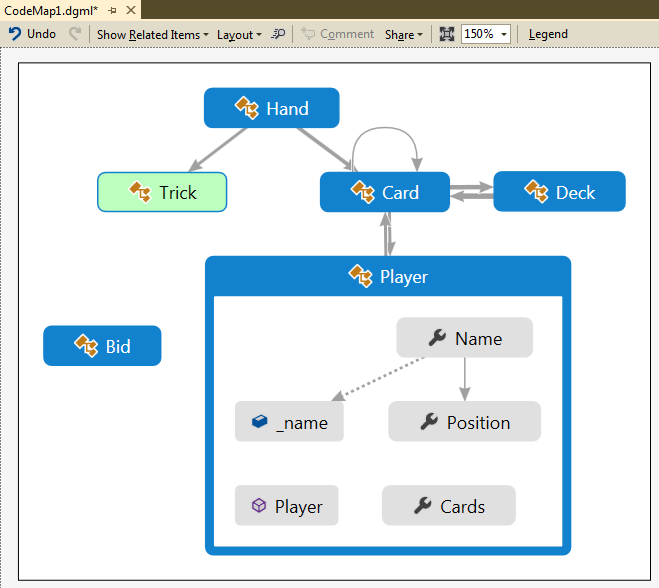
Task: Close the CodeMap1.dgml tab
Action: coord(131,10)
